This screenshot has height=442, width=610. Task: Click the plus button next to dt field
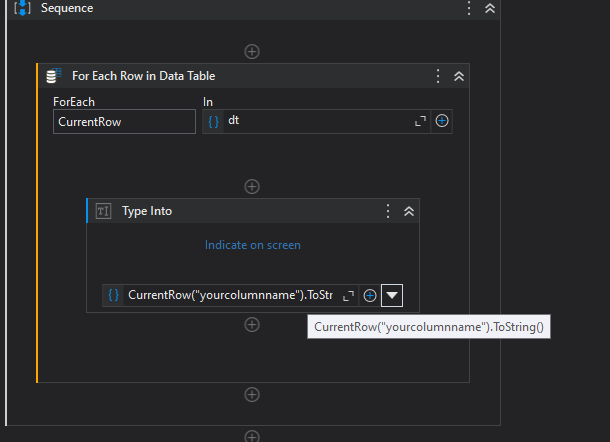442,121
